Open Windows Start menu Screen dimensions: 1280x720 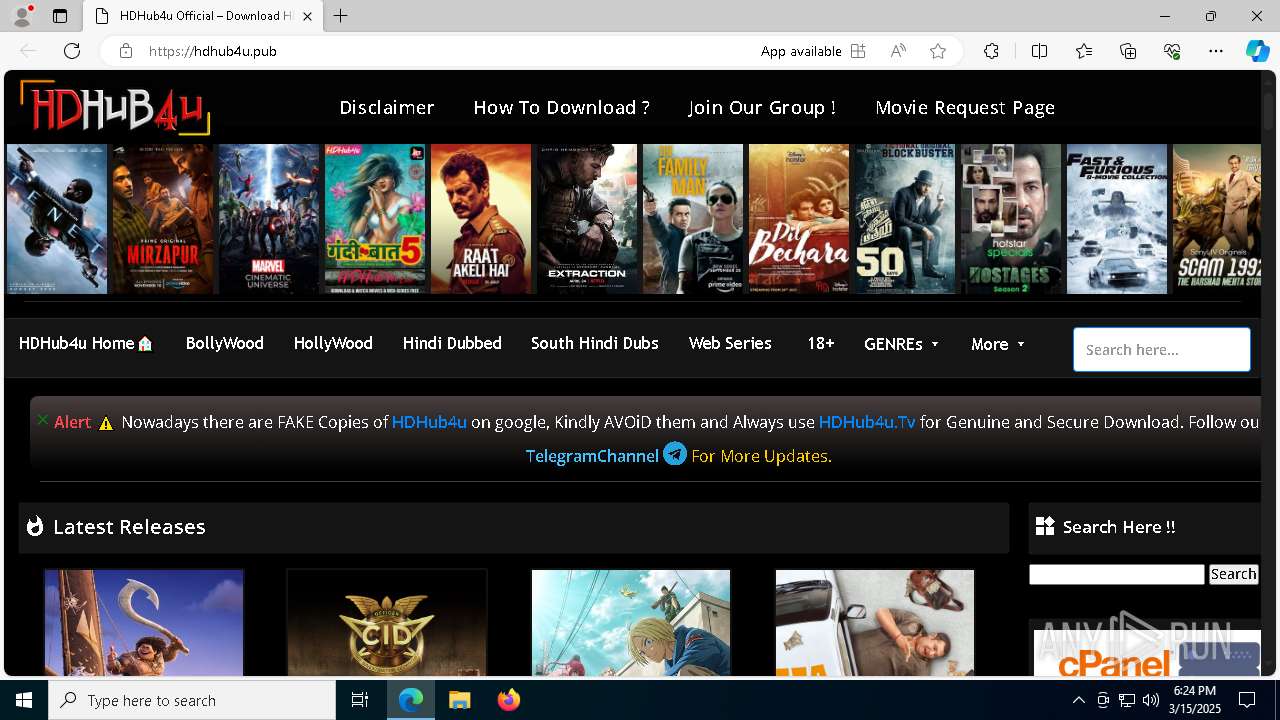[x=24, y=700]
